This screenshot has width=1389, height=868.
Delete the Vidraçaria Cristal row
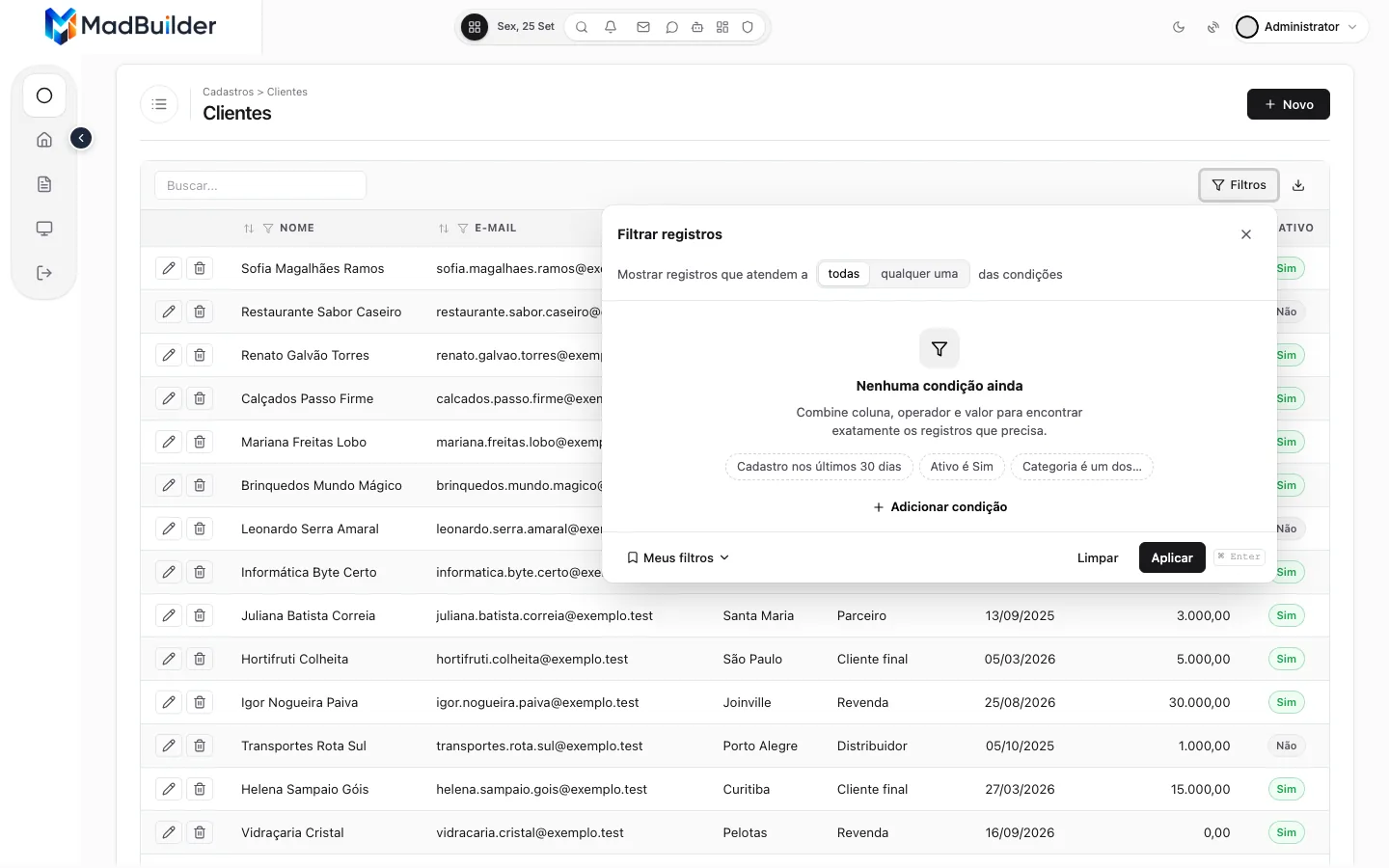(200, 832)
